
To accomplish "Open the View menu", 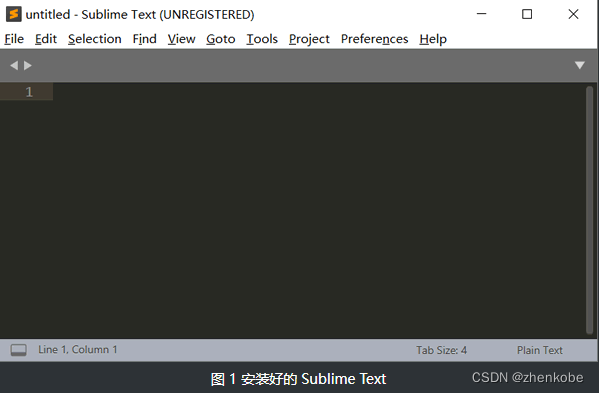I will pos(181,39).
